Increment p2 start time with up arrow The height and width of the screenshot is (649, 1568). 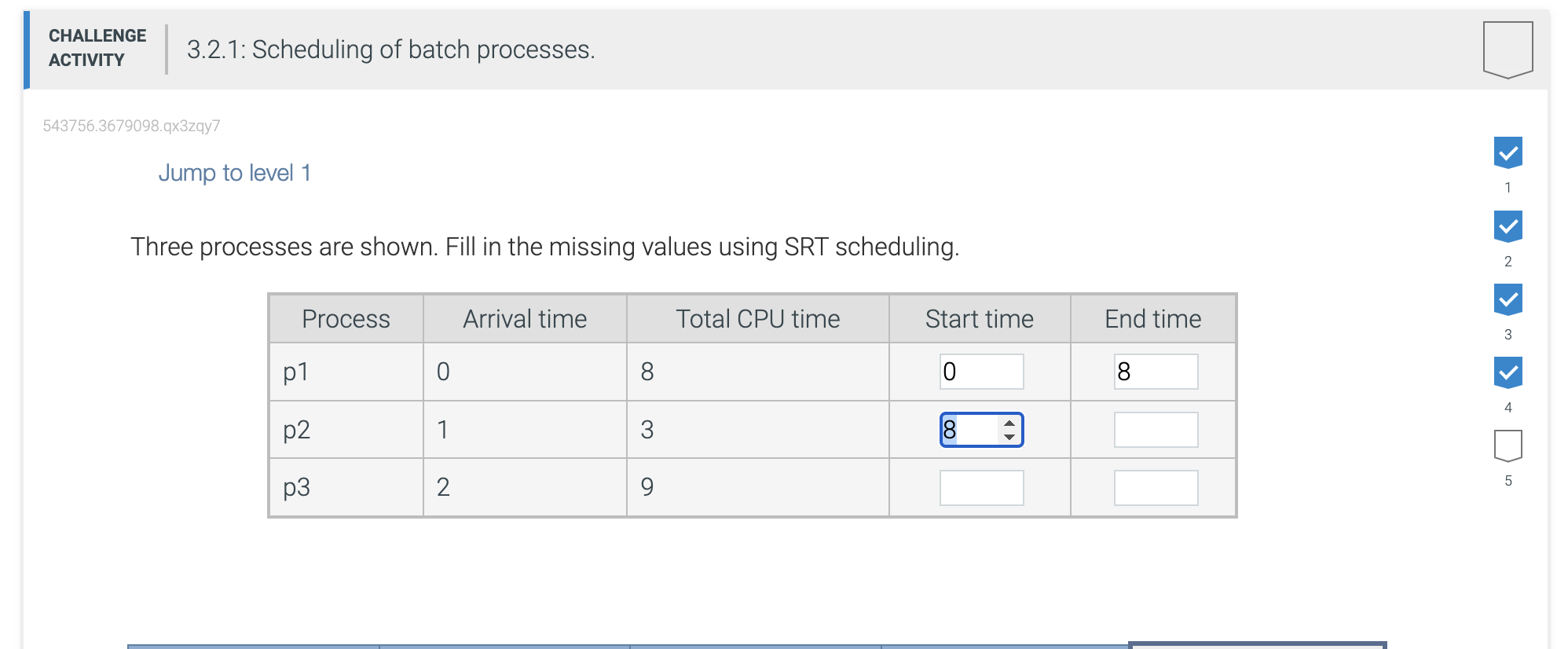point(1009,423)
